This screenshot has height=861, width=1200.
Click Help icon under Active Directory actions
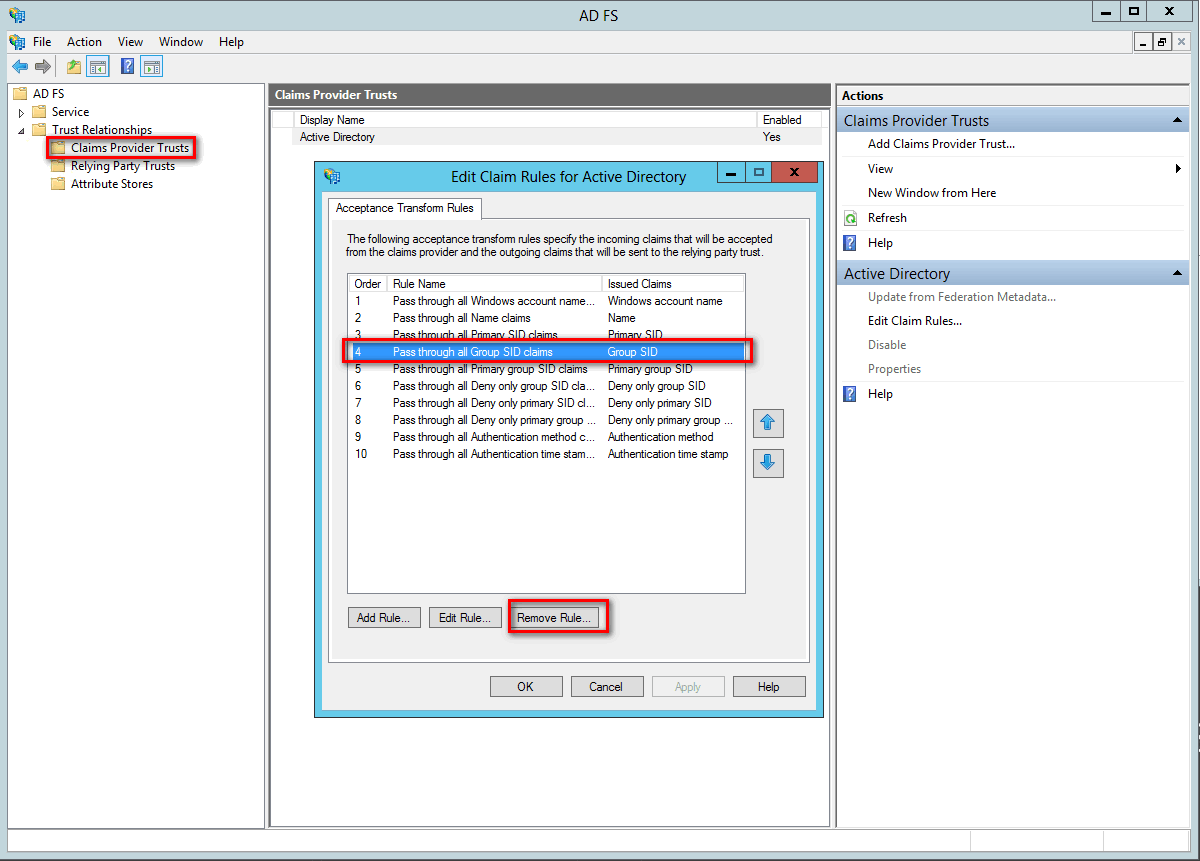coord(851,394)
